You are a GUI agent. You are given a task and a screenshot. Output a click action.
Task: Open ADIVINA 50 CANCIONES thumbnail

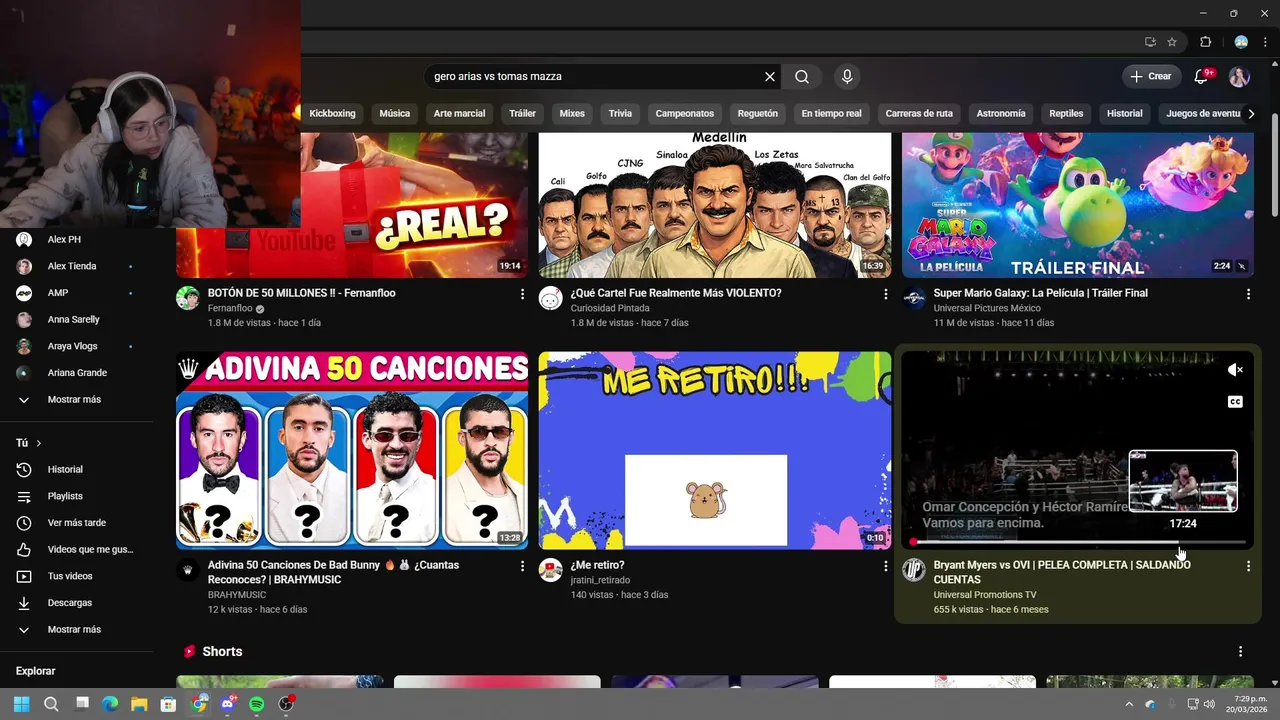click(352, 450)
